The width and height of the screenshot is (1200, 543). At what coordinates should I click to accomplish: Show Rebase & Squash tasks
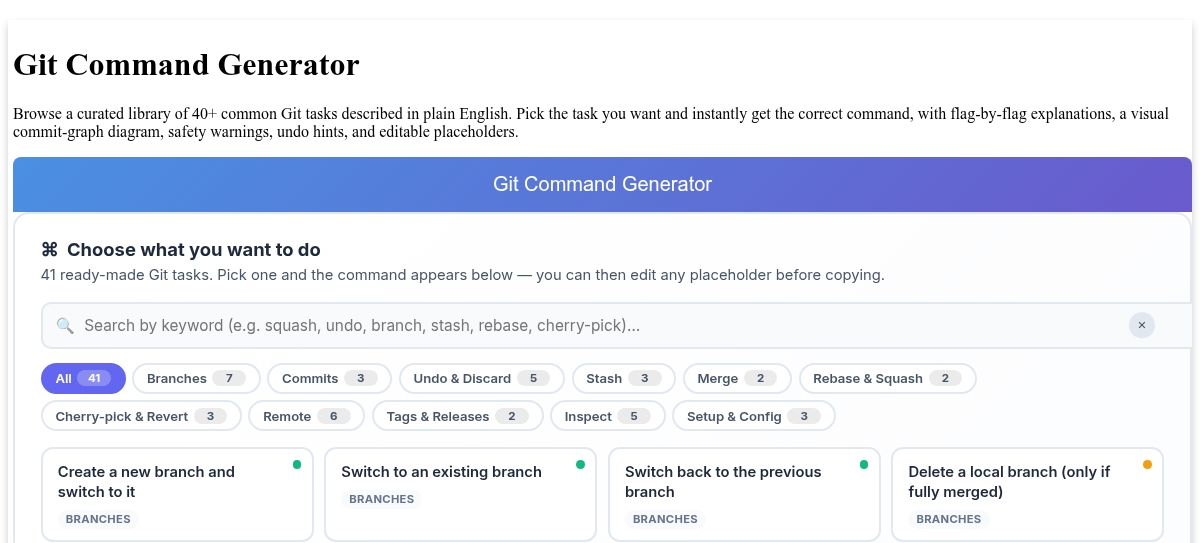tap(887, 378)
